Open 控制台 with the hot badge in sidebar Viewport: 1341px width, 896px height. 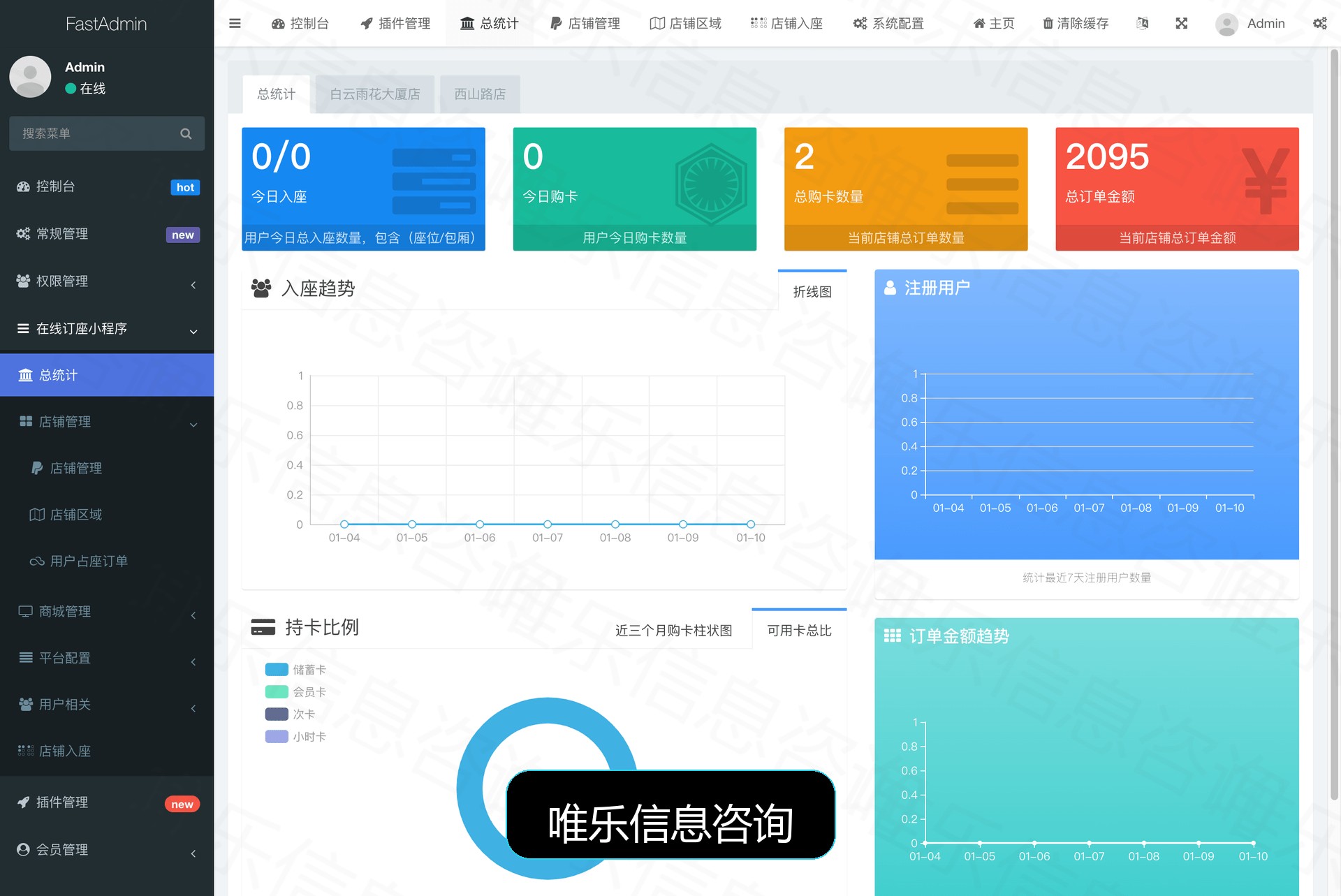(107, 186)
